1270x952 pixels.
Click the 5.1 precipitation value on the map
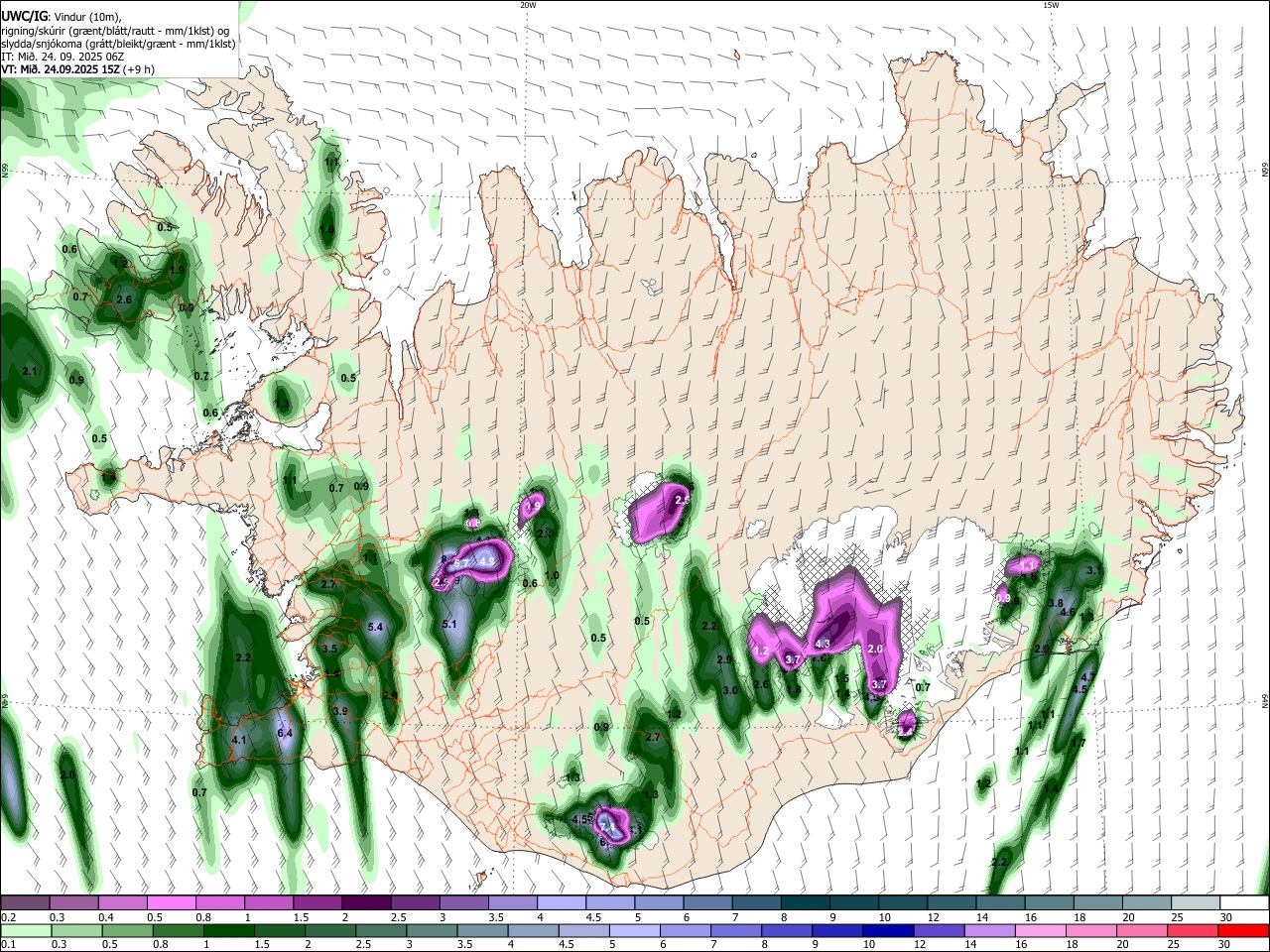[449, 624]
